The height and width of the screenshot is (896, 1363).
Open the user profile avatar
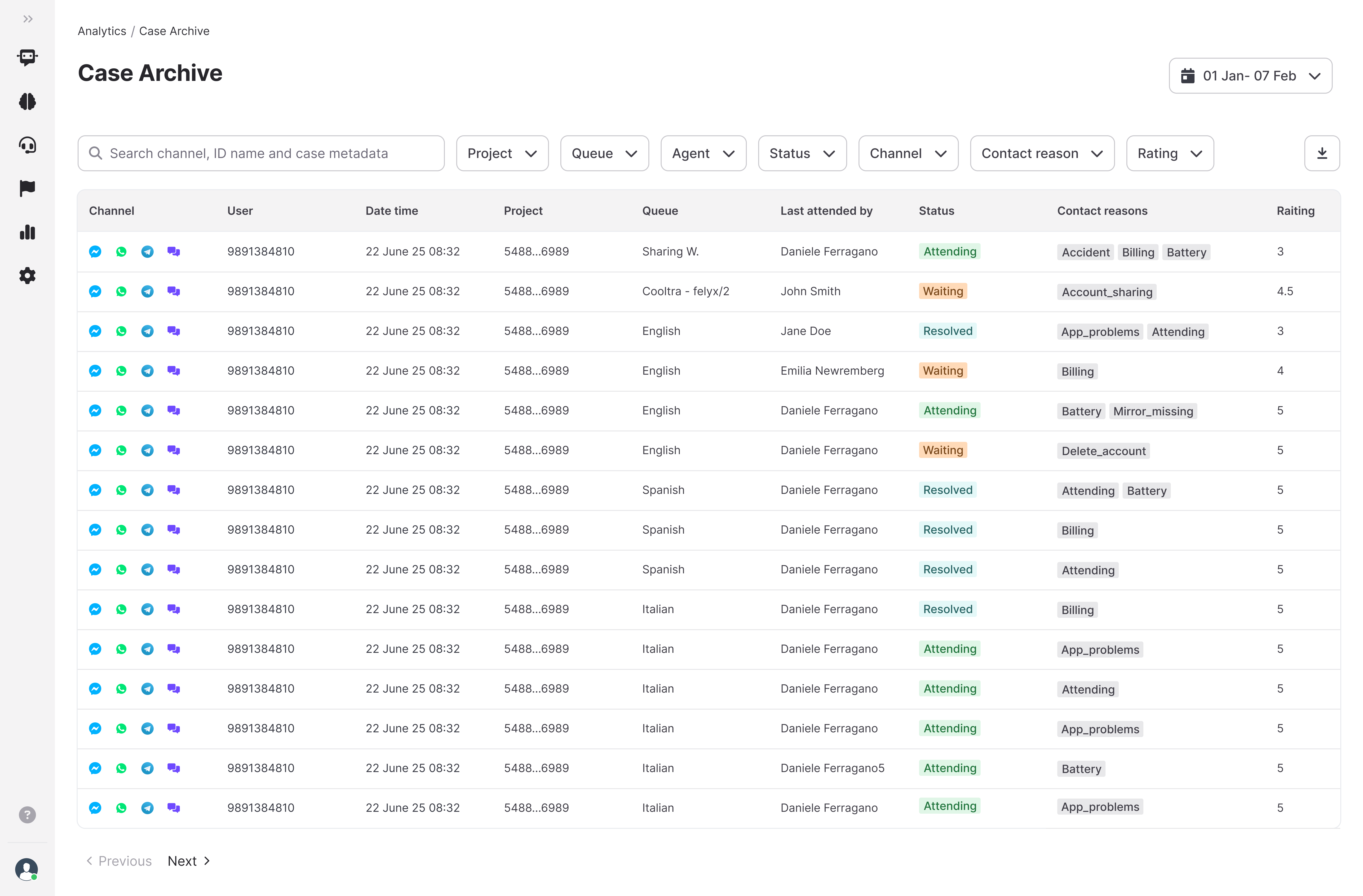click(26, 869)
